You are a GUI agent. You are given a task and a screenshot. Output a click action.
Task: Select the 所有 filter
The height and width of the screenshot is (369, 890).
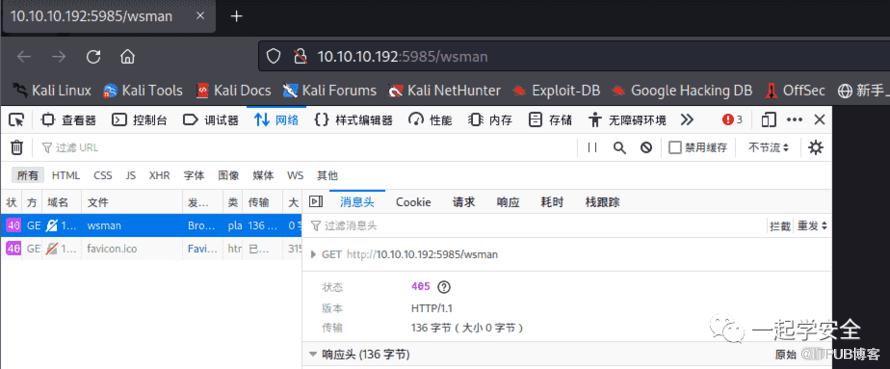point(27,175)
